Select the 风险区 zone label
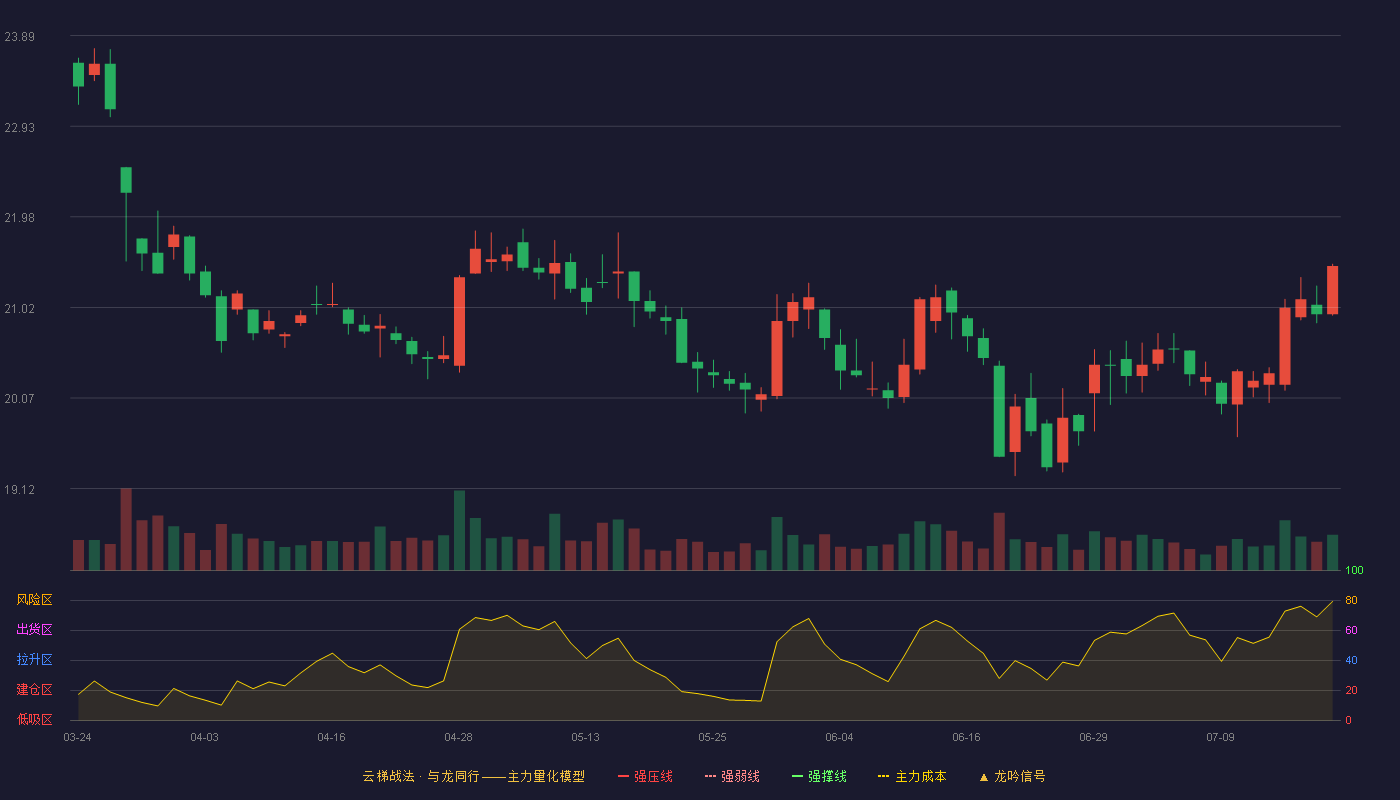This screenshot has width=1400, height=800. point(34,600)
